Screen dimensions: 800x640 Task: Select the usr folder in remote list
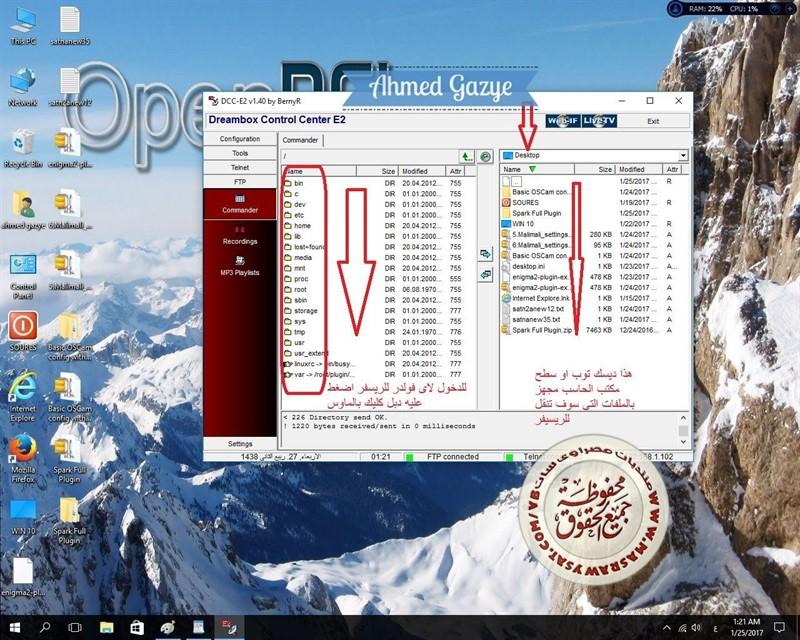coord(379,342)
